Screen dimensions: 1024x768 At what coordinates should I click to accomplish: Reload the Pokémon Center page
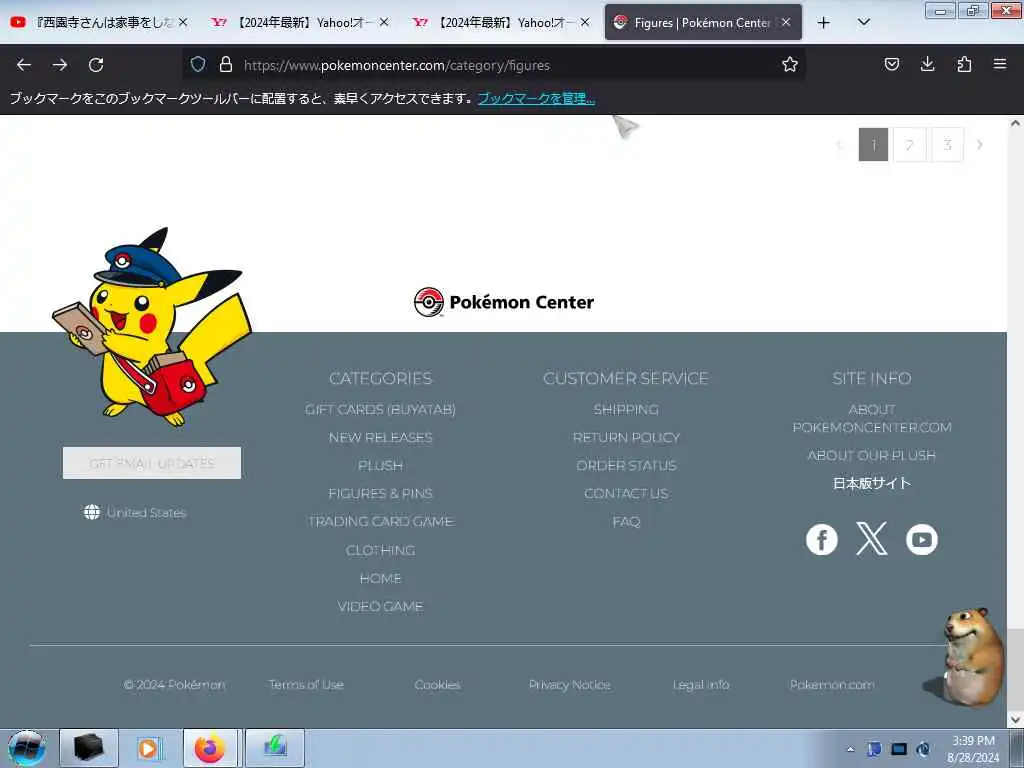tap(96, 65)
